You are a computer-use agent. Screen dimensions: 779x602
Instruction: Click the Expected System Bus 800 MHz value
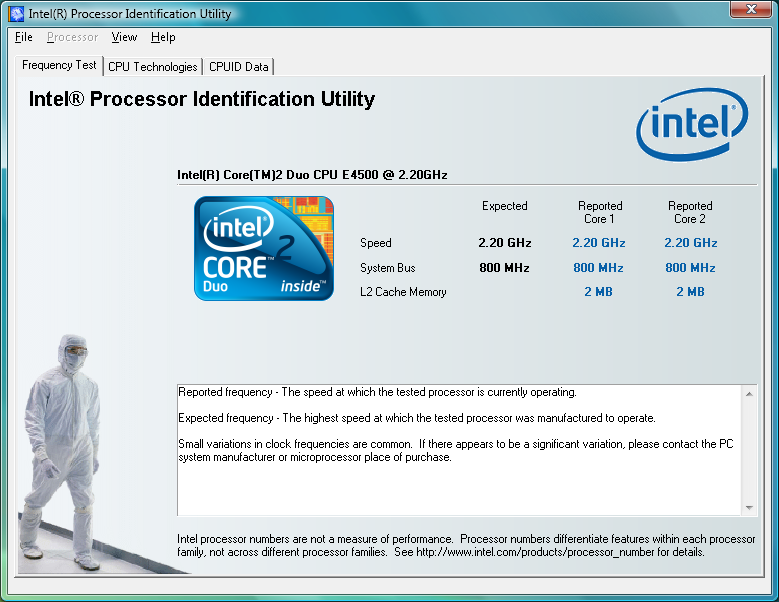tap(504, 268)
